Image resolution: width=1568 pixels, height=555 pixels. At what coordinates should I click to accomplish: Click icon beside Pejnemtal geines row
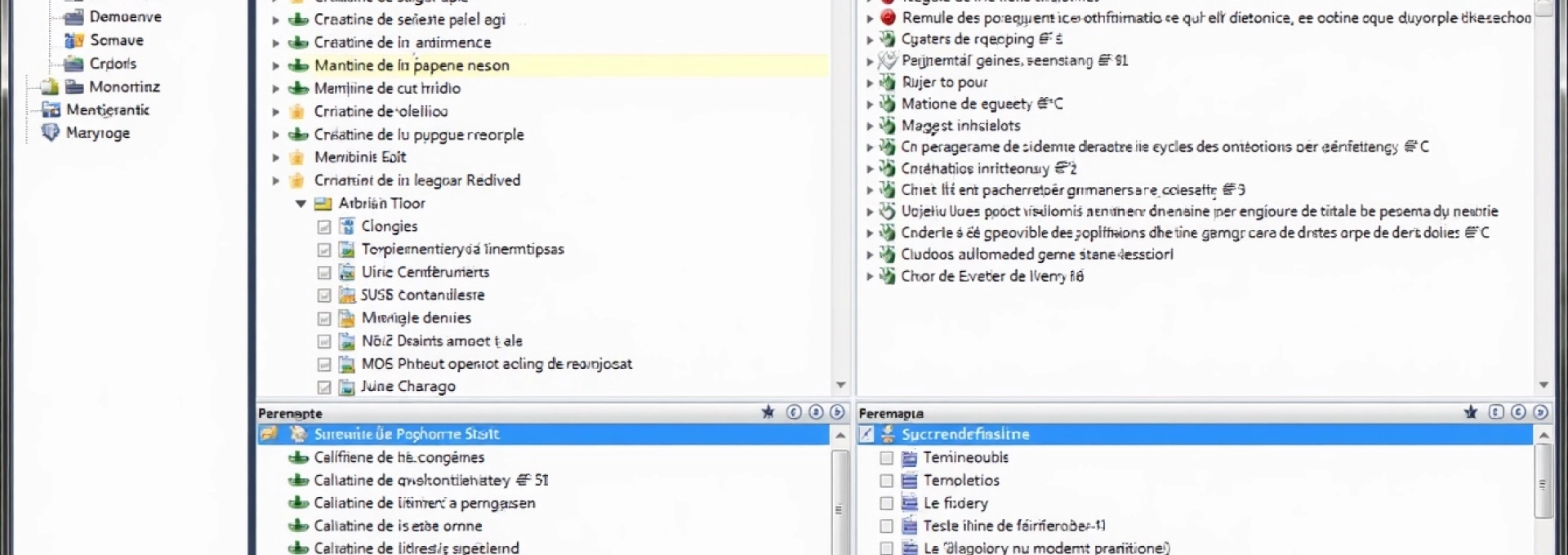pyautogui.click(x=888, y=60)
